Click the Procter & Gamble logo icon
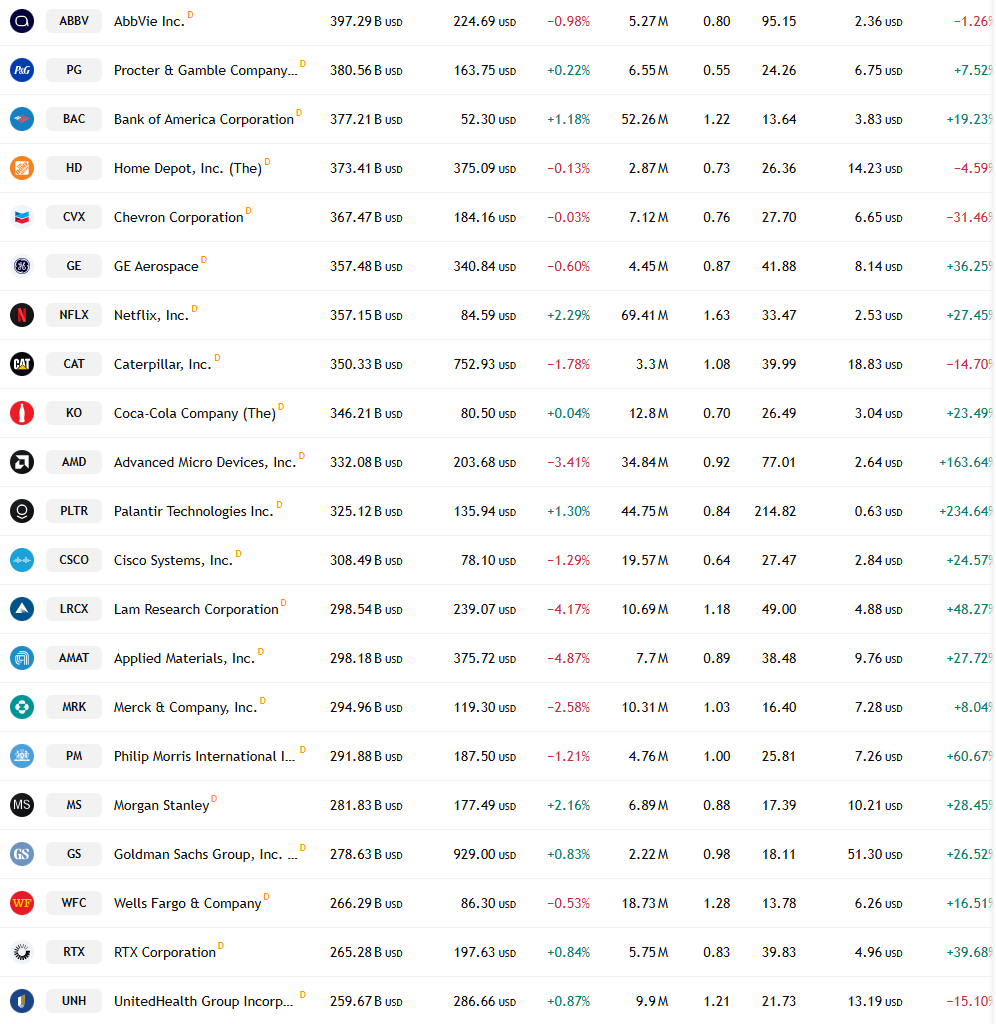Image resolution: width=996 pixels, height=1024 pixels. [x=22, y=70]
